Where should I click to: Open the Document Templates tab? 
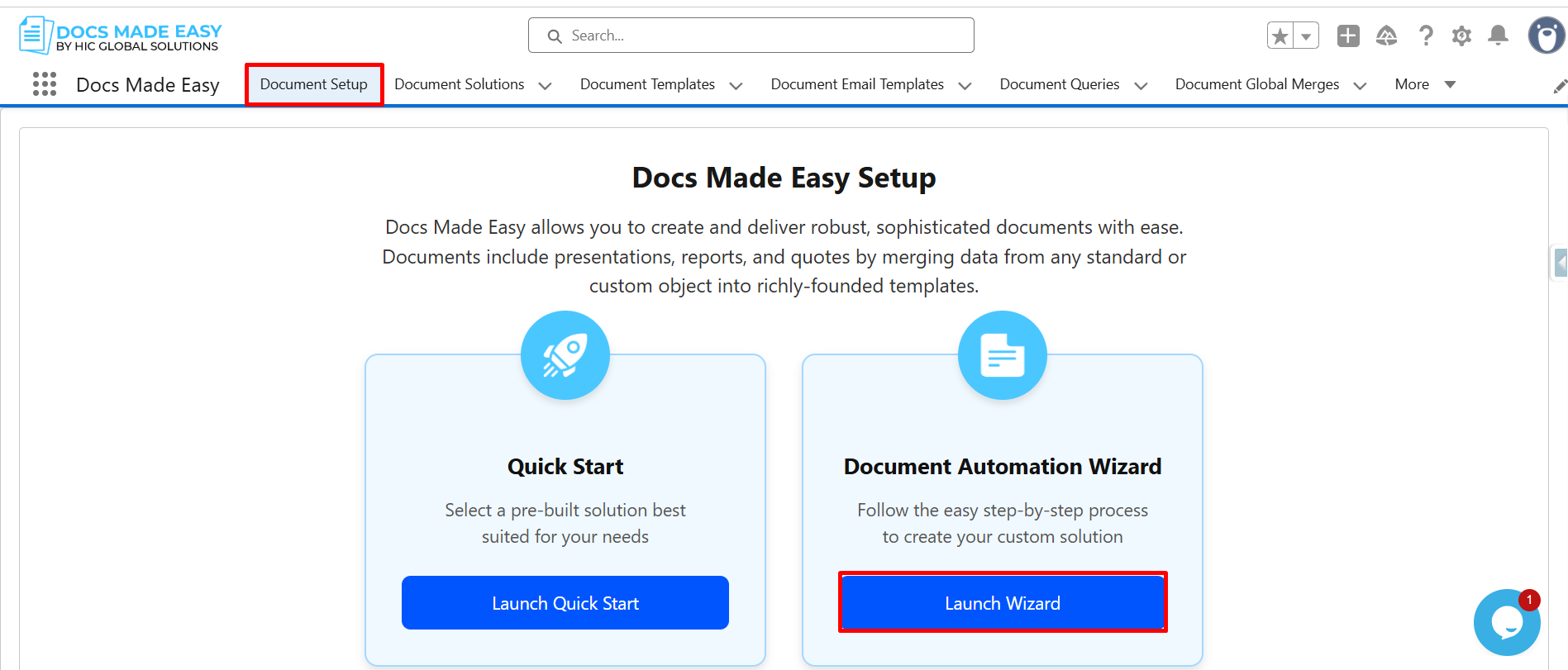point(647,84)
